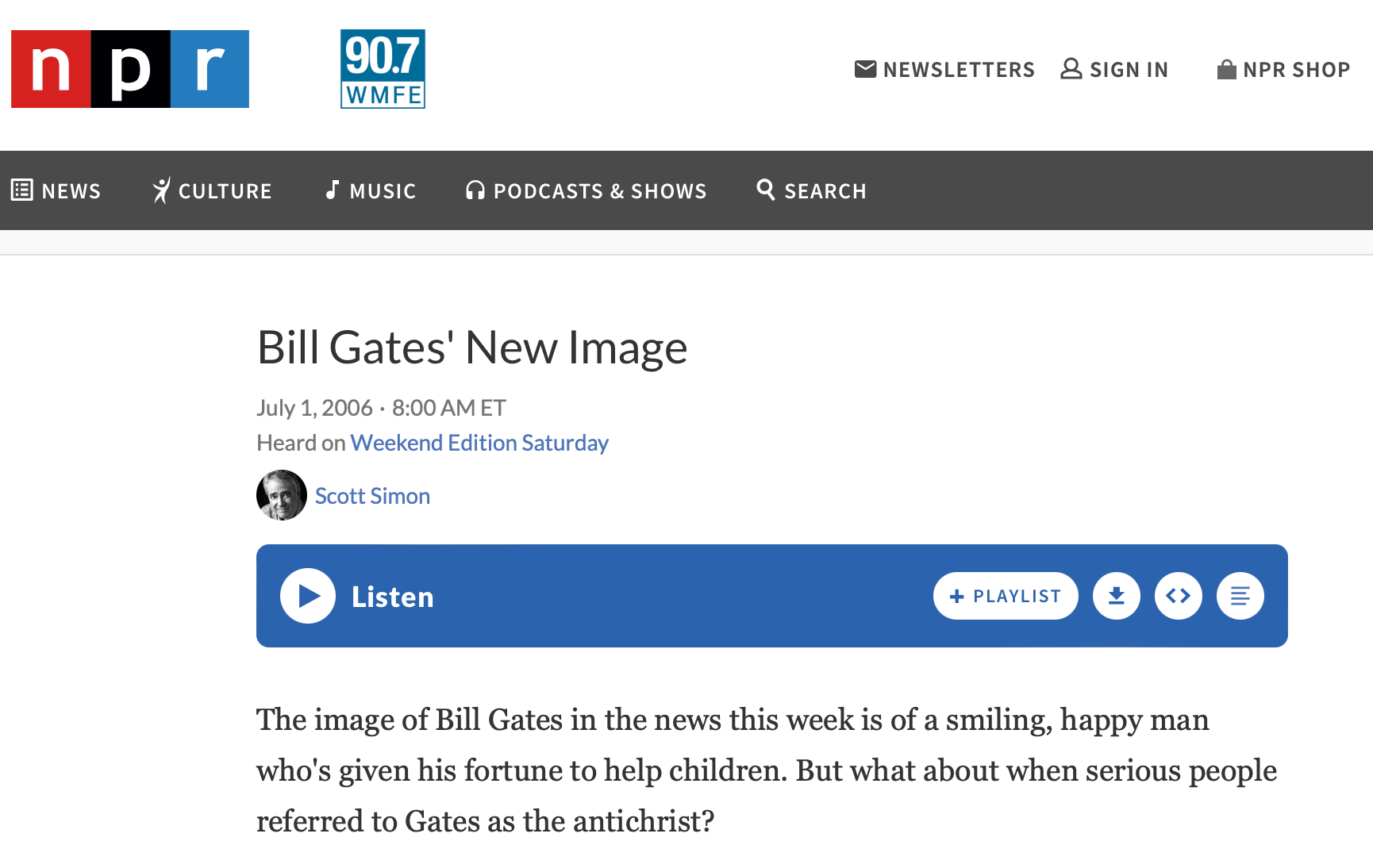Download the audio with the download icon

[x=1117, y=596]
